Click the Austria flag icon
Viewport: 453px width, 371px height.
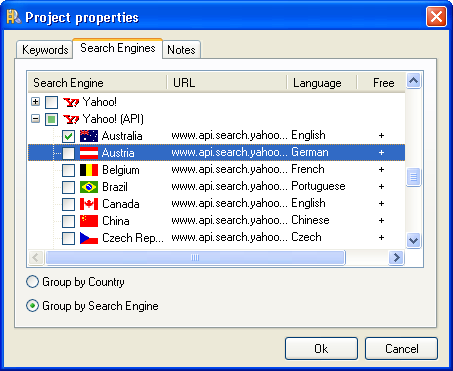[x=89, y=153]
